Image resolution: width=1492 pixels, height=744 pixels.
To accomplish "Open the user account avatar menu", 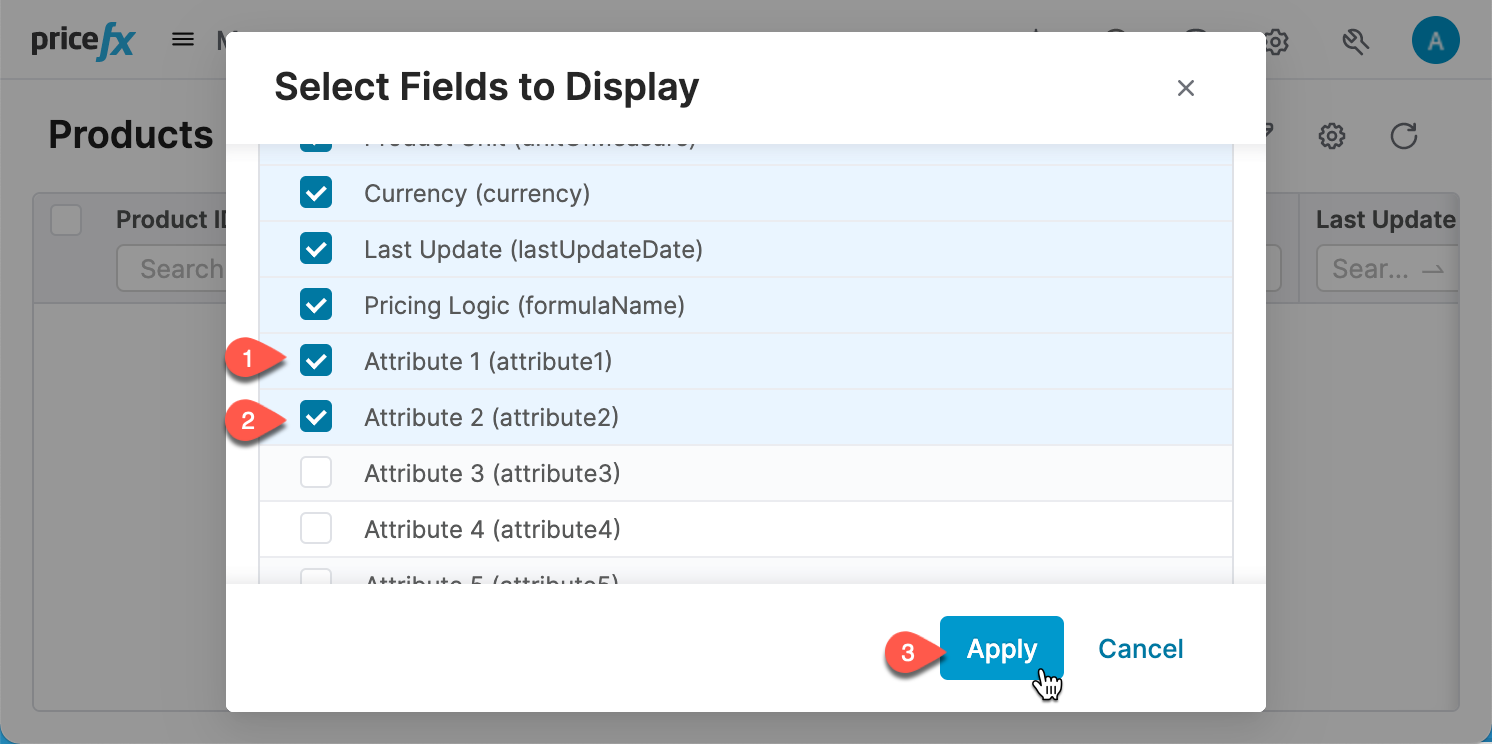I will [x=1436, y=41].
